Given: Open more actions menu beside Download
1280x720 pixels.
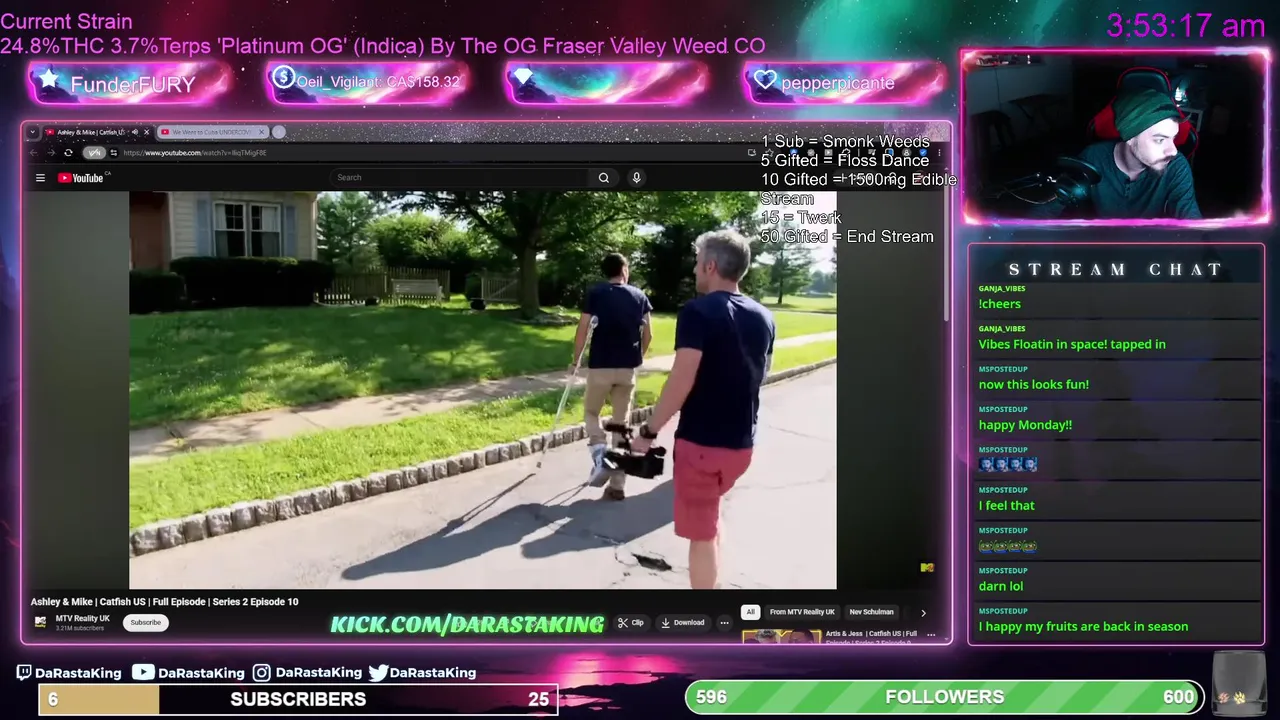Looking at the screenshot, I should tap(724, 622).
